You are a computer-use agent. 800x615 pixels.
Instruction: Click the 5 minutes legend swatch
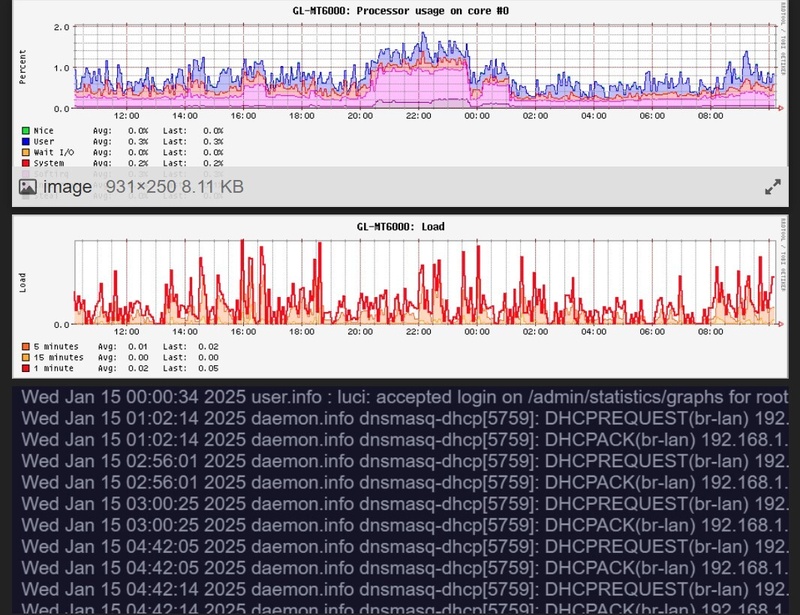coord(26,347)
